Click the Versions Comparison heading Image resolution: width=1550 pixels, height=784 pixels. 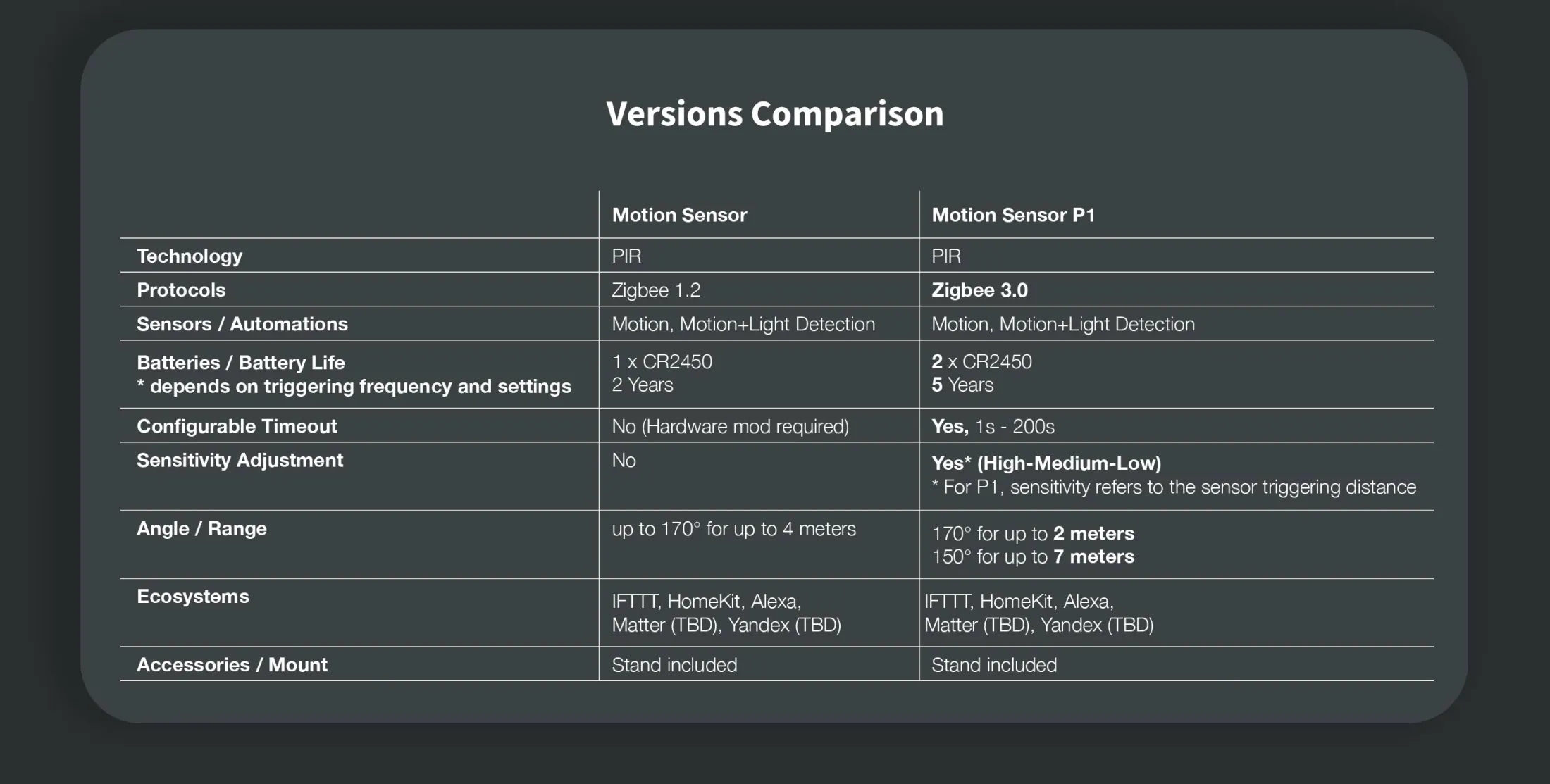774,114
